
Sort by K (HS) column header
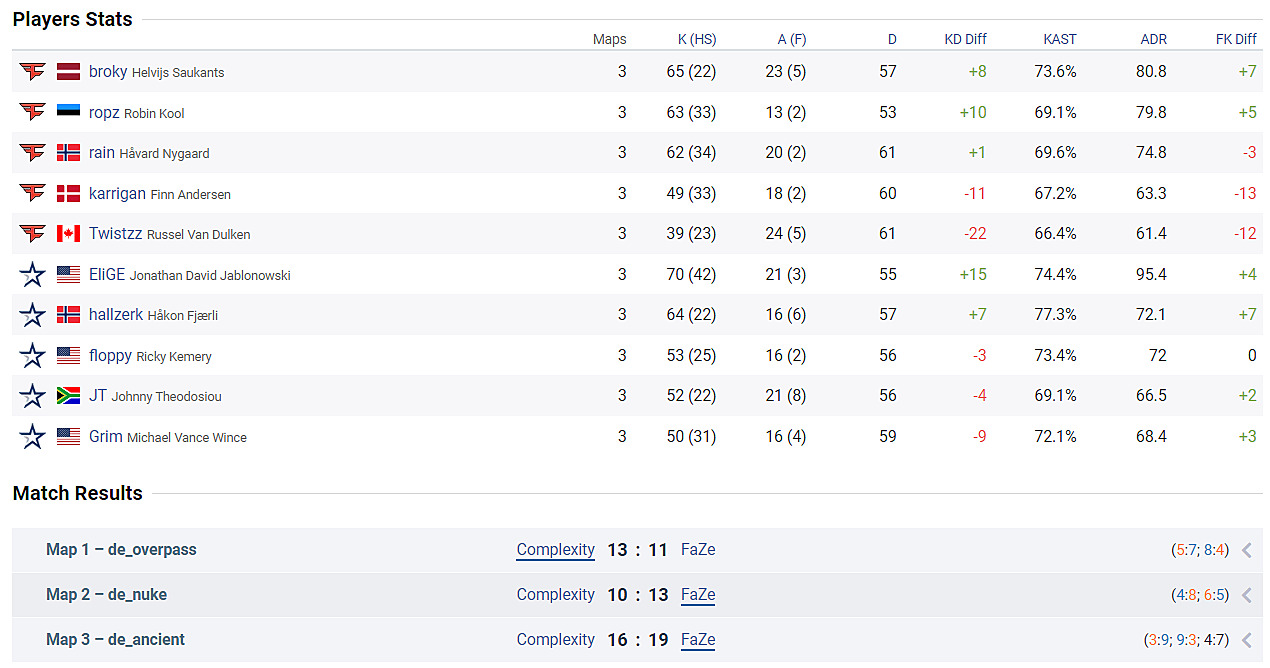696,39
